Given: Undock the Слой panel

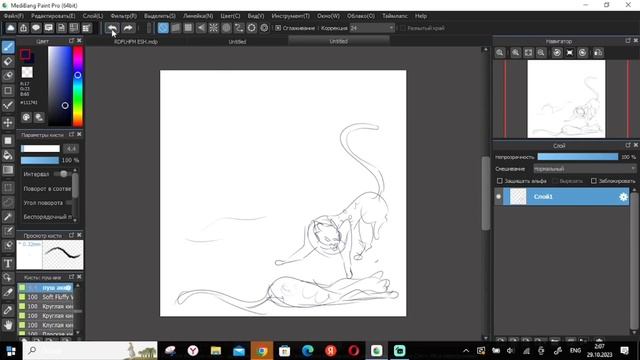Looking at the screenshot, I should click(628, 145).
